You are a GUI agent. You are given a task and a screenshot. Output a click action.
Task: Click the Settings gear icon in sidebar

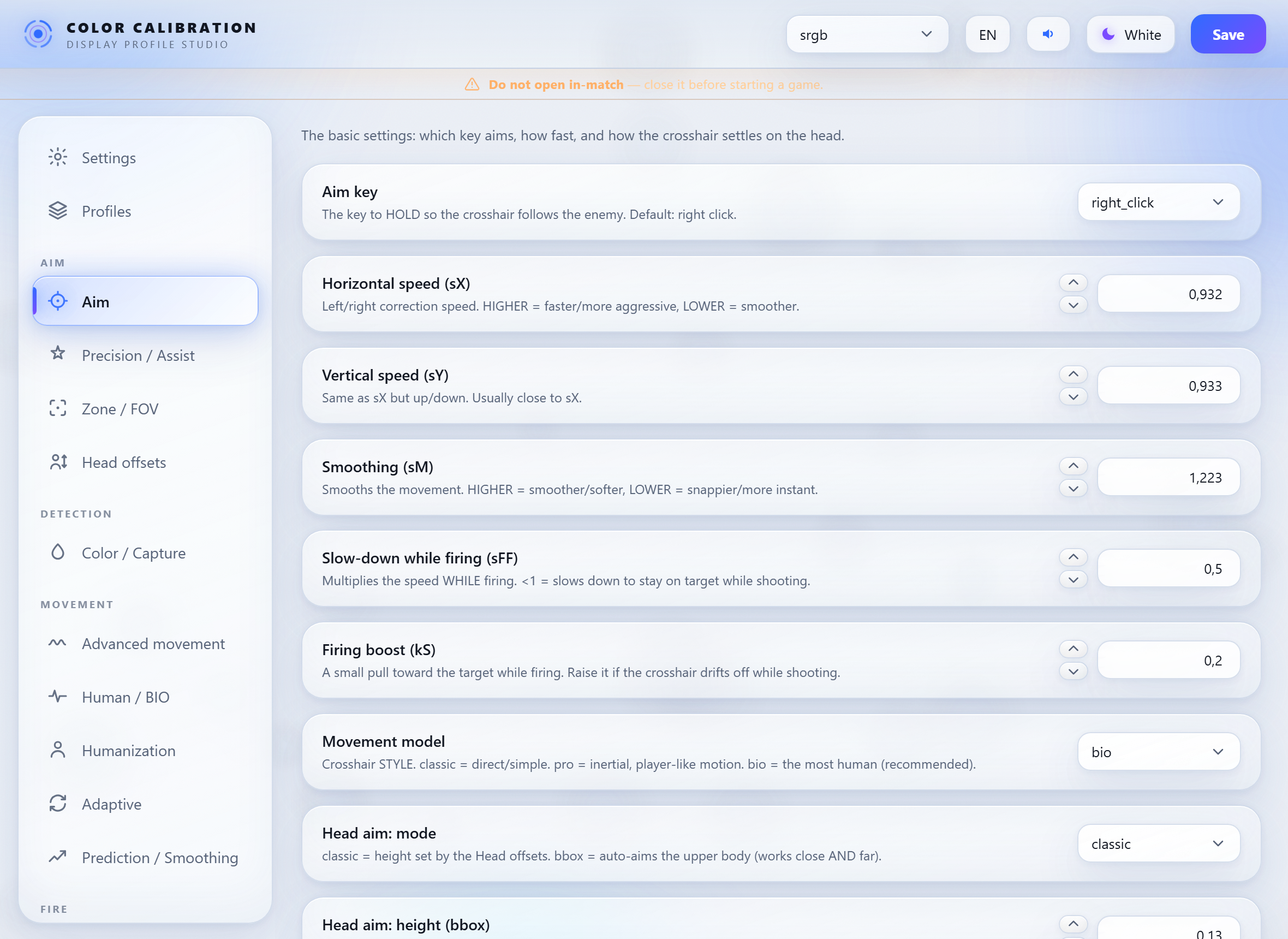point(57,157)
